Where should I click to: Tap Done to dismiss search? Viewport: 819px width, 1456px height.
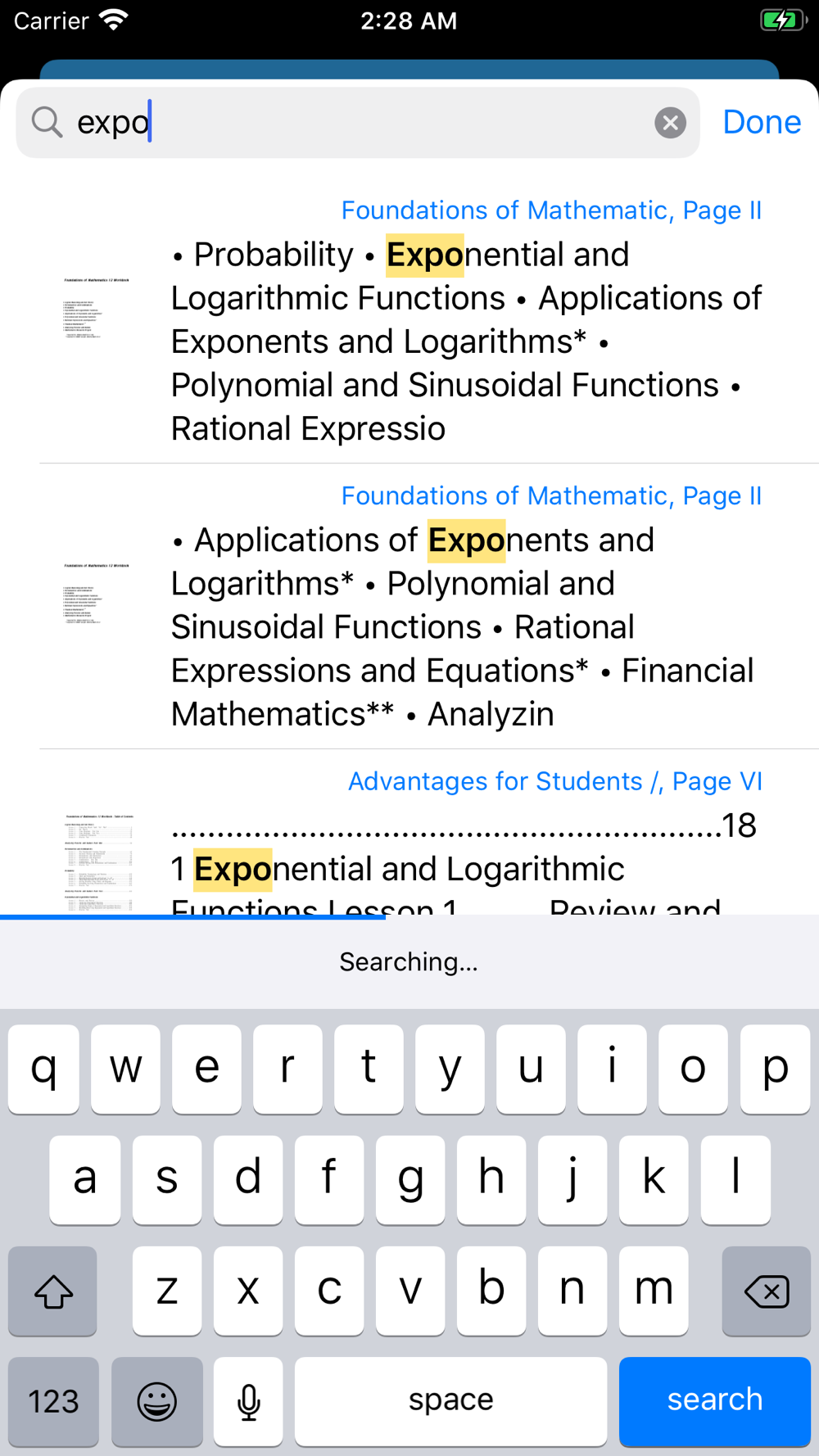pos(762,123)
